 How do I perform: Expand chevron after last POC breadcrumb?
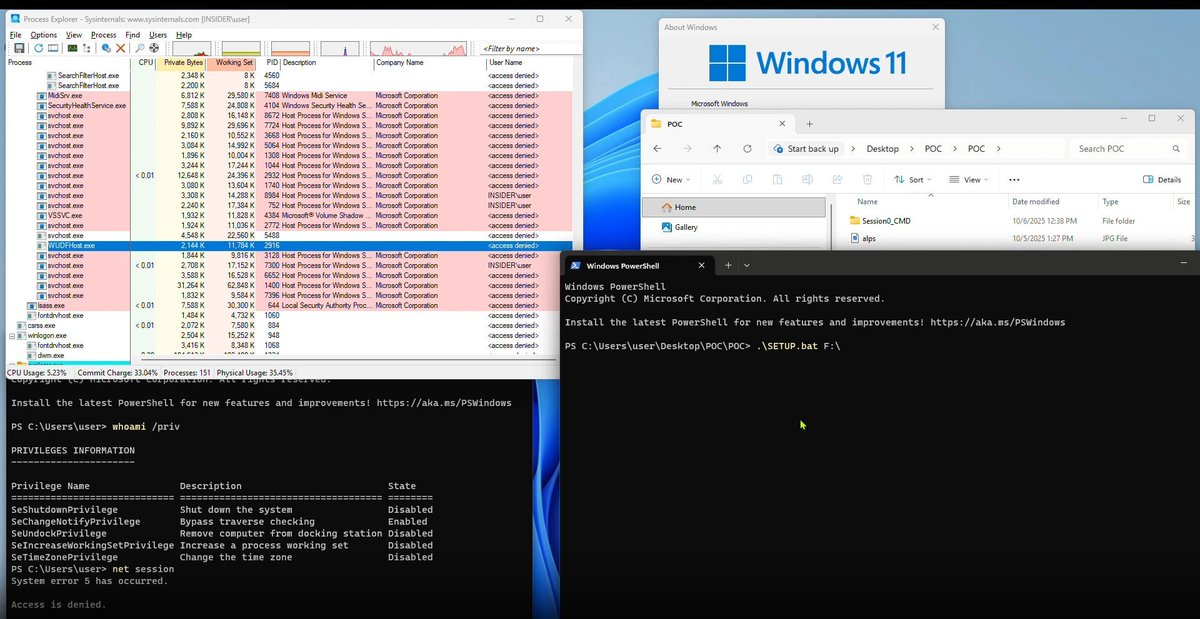(998, 148)
